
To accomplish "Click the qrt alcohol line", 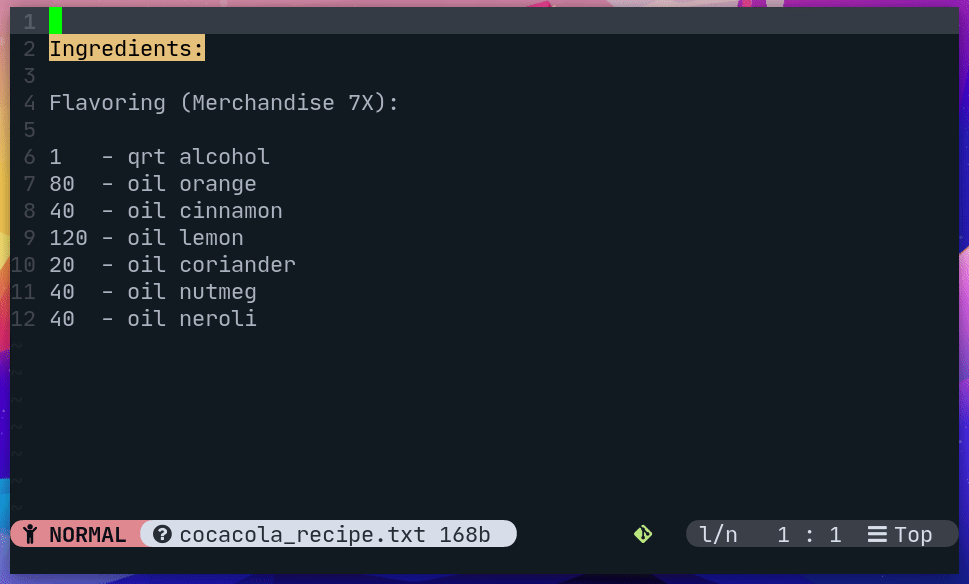I will 159,156.
